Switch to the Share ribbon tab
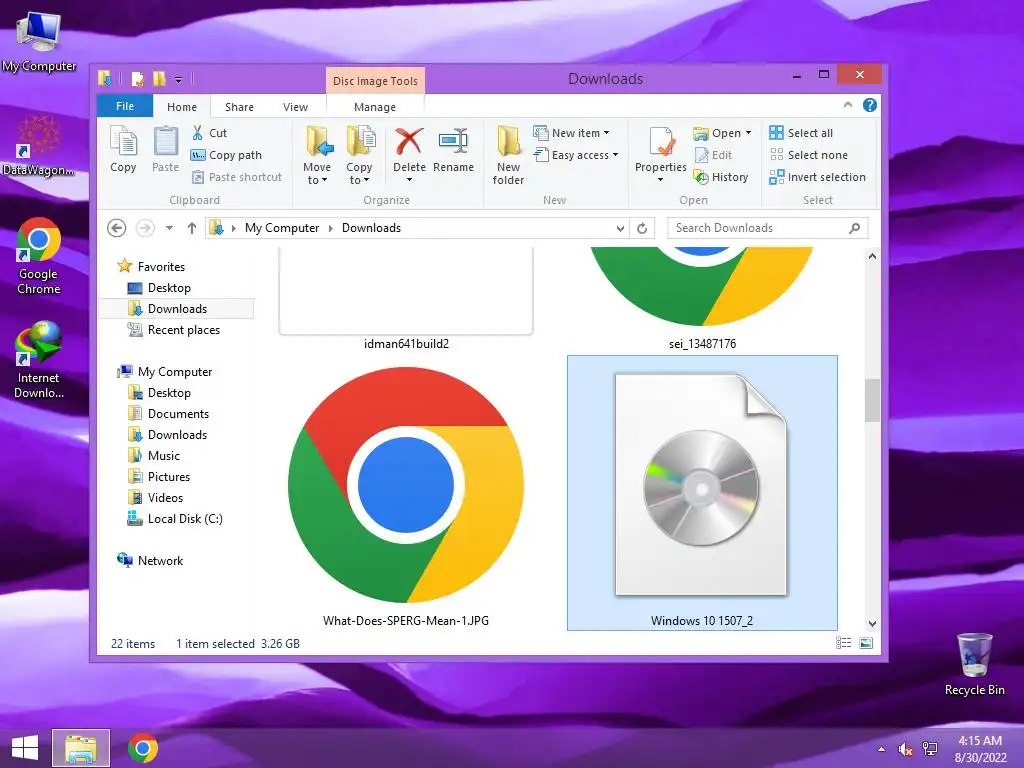1024x768 pixels. click(239, 107)
